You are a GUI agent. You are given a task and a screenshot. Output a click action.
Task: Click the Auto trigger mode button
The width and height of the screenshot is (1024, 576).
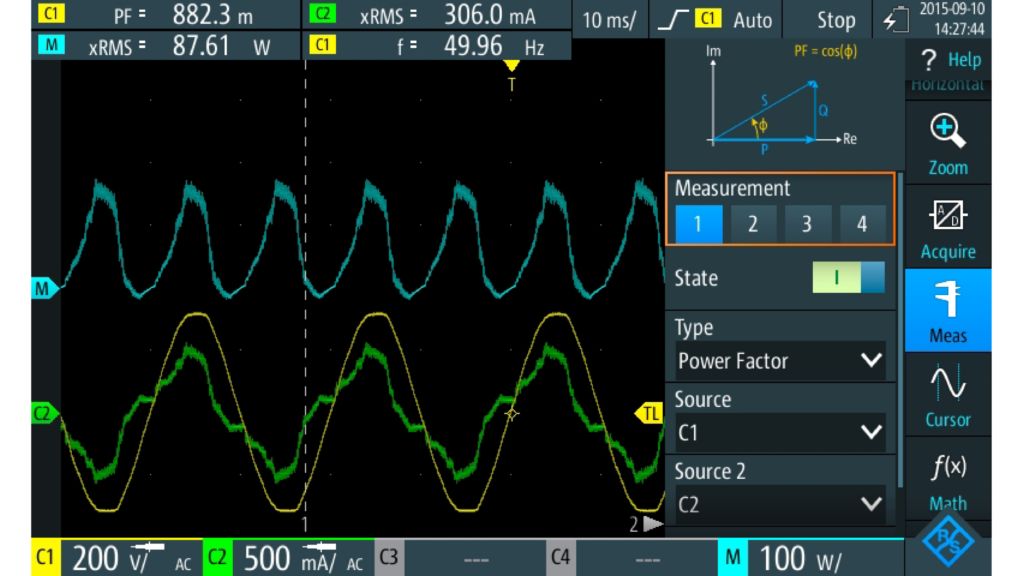[x=751, y=19]
